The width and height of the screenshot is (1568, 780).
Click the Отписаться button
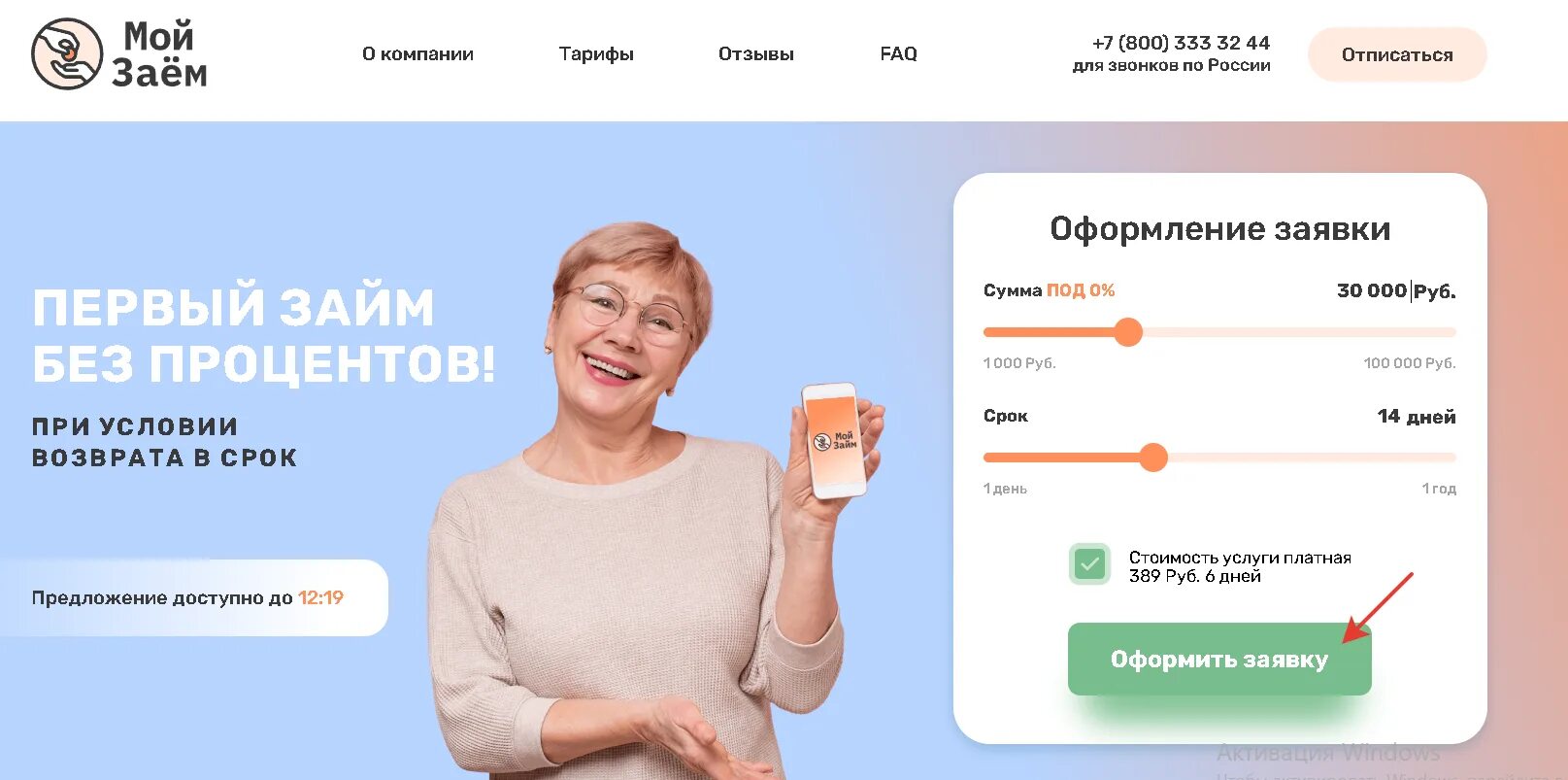click(1397, 54)
